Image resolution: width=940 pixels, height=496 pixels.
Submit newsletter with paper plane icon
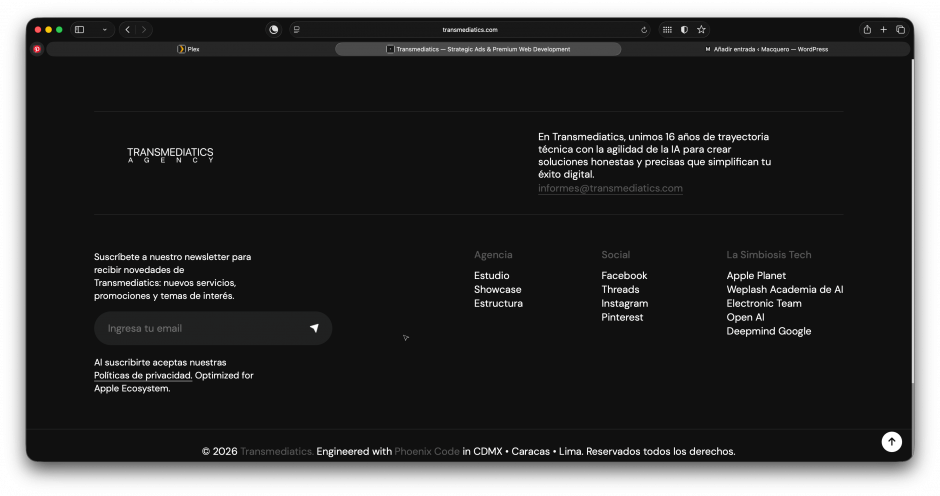click(314, 328)
